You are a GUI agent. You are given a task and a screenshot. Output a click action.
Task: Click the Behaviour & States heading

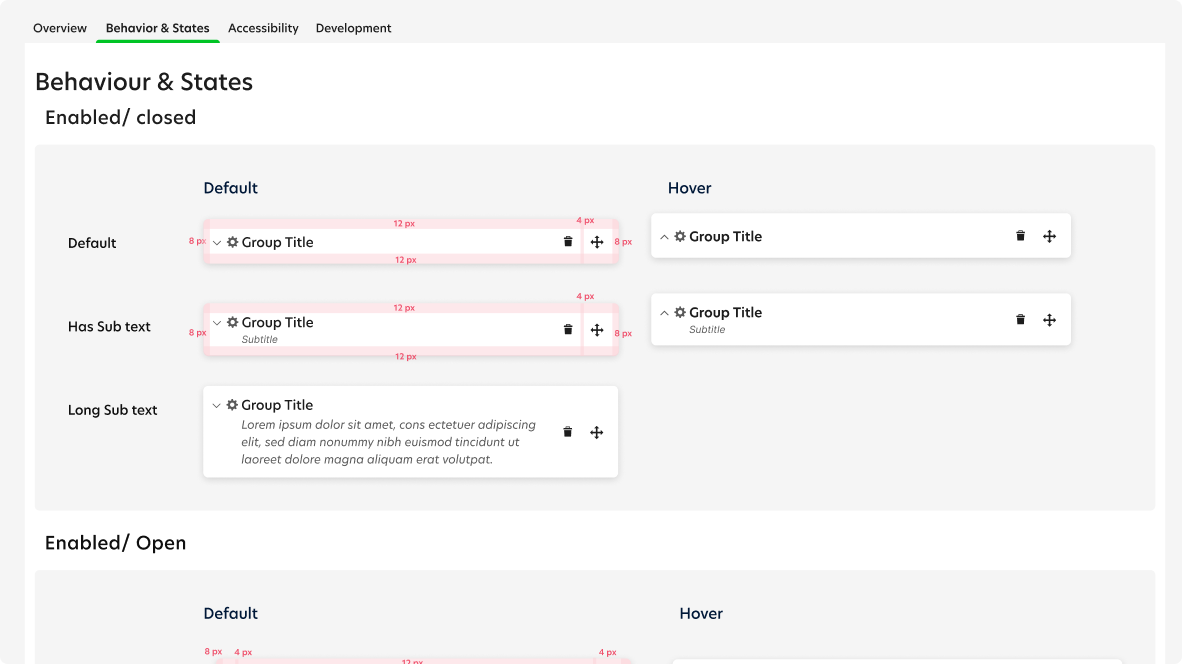[x=143, y=81]
